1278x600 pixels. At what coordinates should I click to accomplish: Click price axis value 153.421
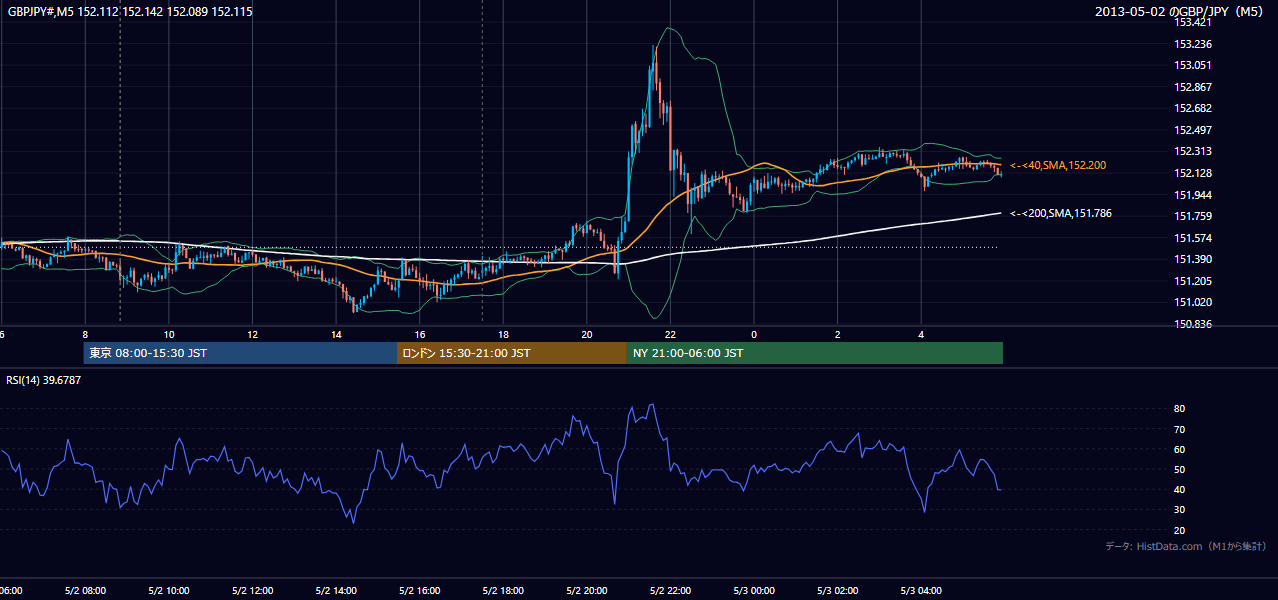tap(1193, 22)
